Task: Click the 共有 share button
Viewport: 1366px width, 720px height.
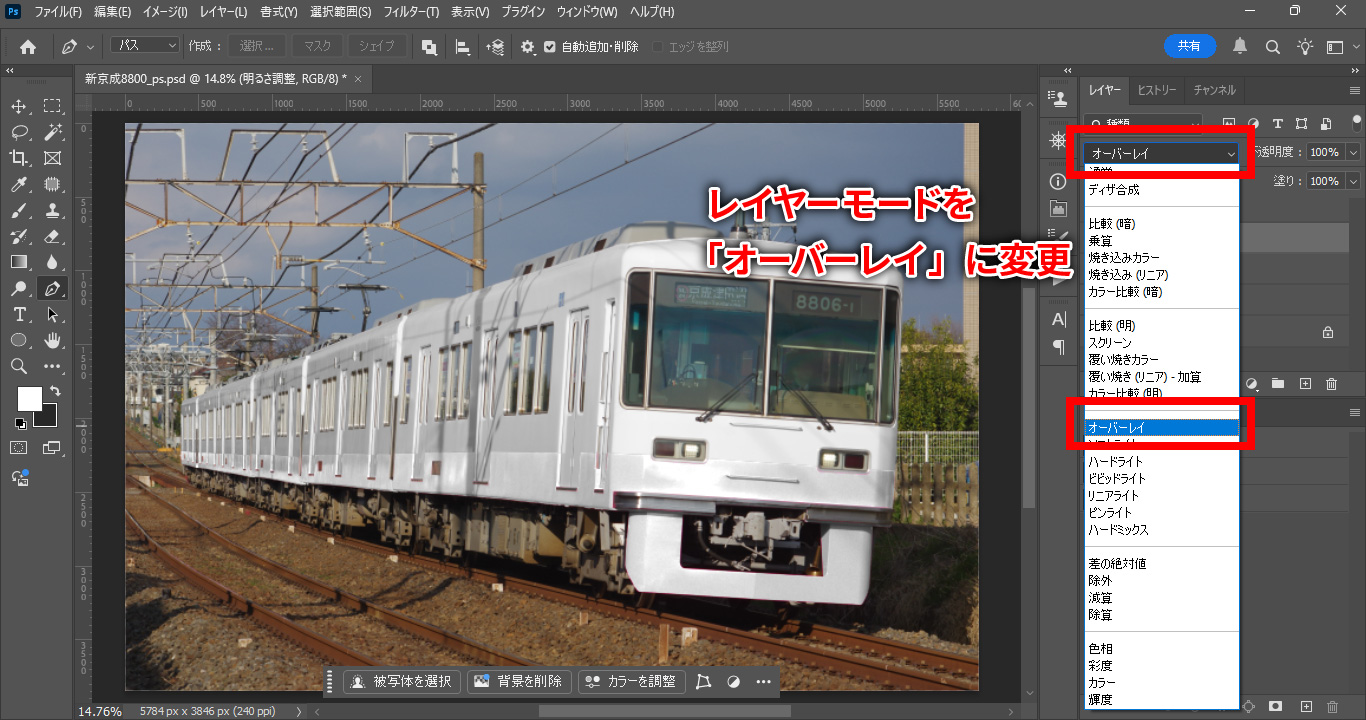Action: click(1189, 46)
